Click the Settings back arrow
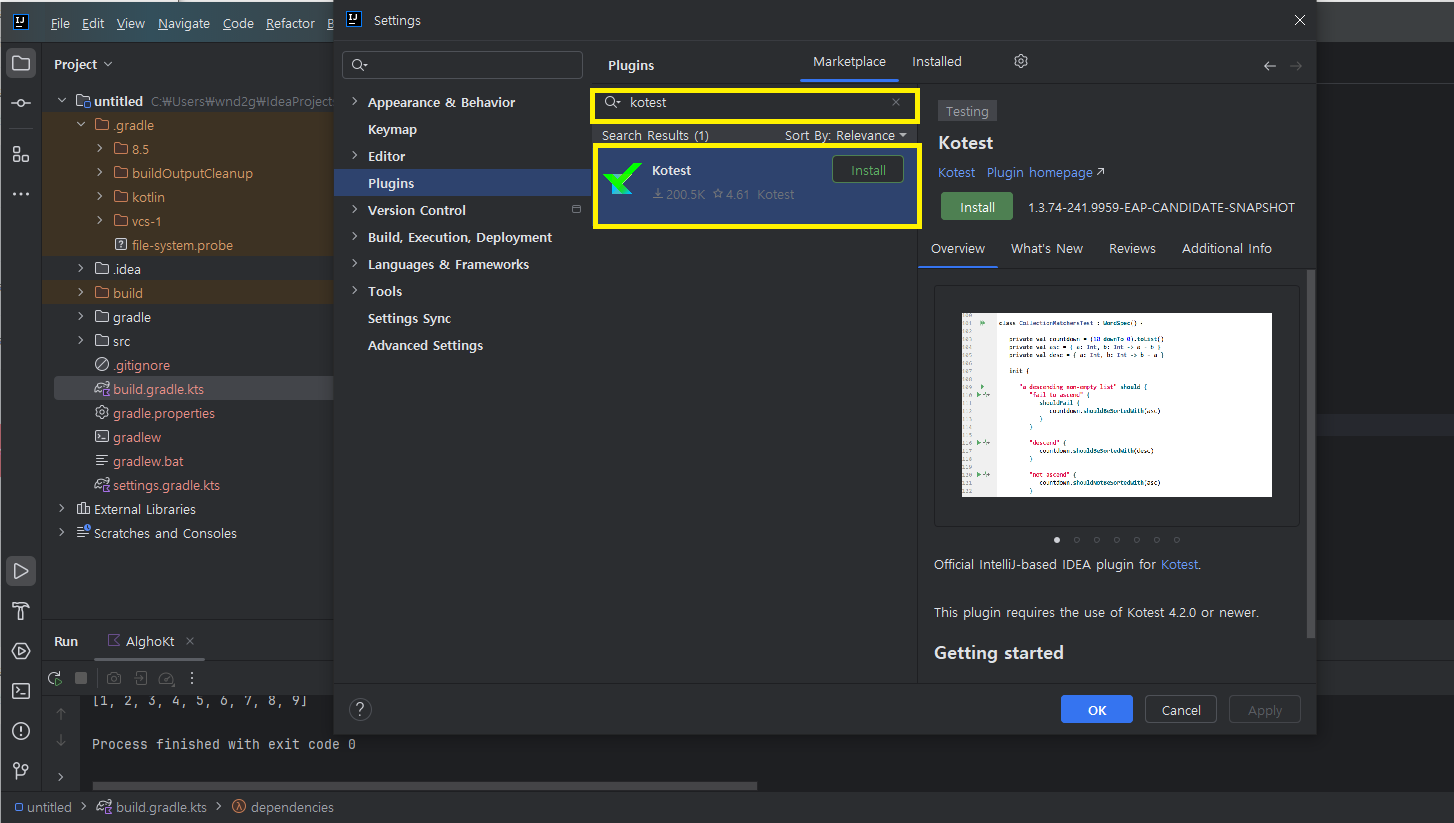 (1270, 66)
